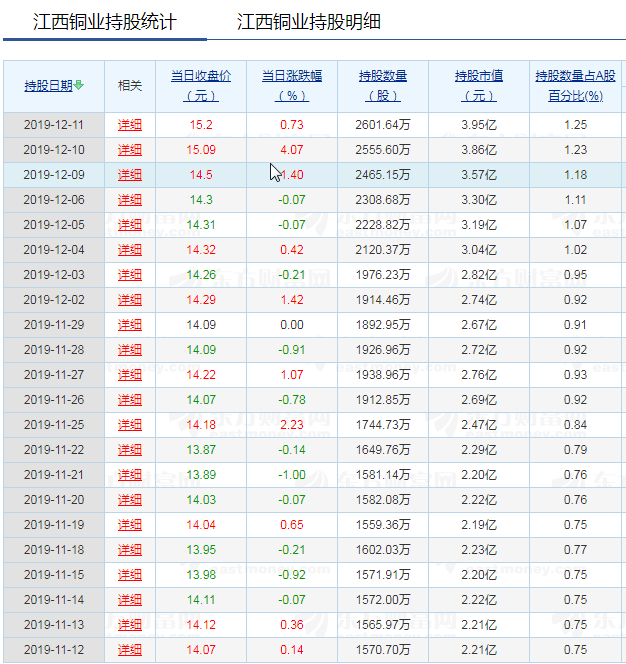
Task: Open 详细 link for 2019-11-14
Action: coord(130,600)
